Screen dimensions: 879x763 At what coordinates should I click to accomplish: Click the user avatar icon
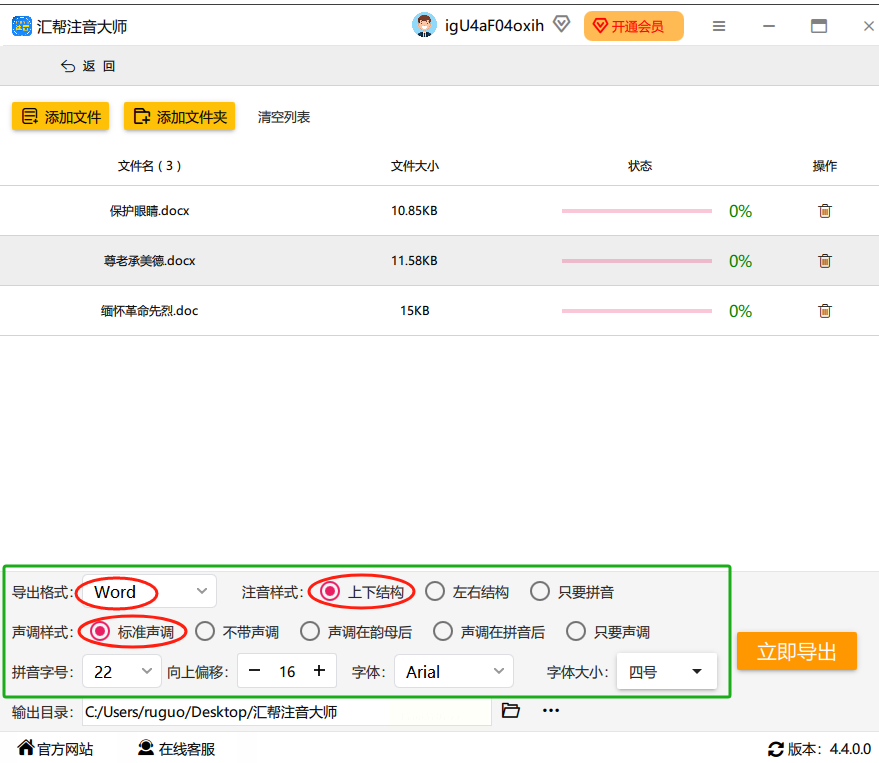424,26
